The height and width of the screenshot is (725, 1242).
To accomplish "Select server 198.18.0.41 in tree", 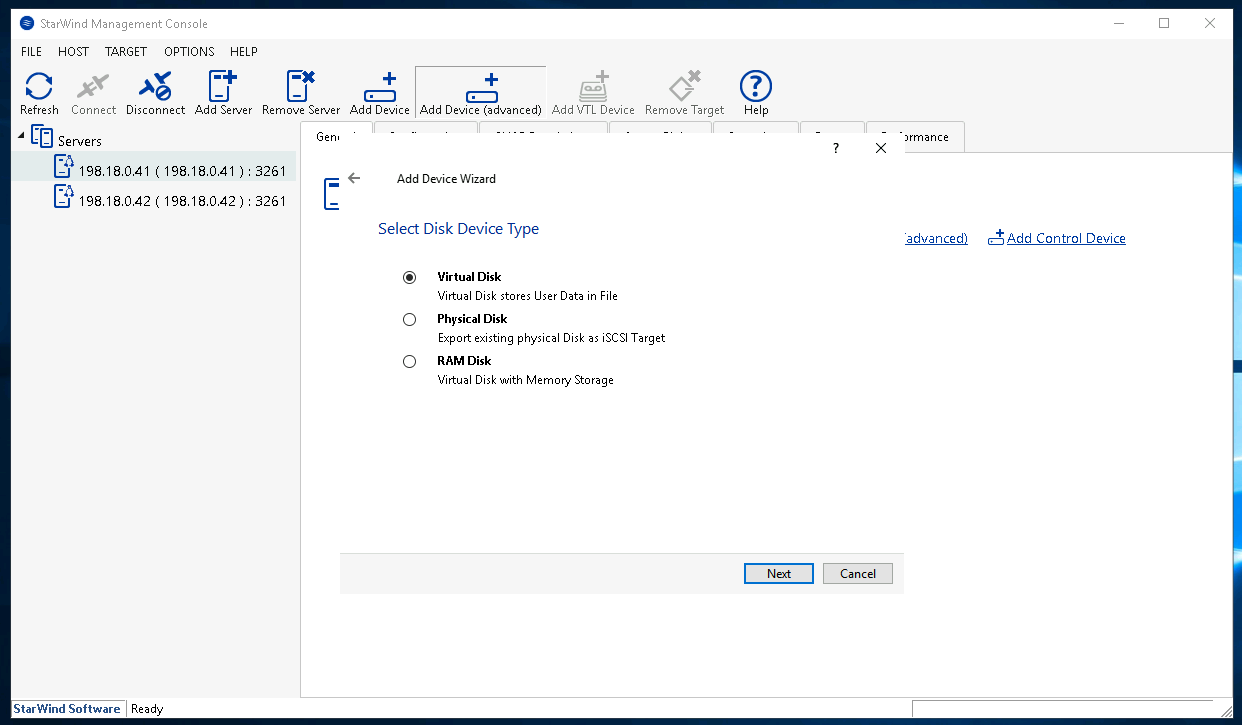I will point(182,171).
